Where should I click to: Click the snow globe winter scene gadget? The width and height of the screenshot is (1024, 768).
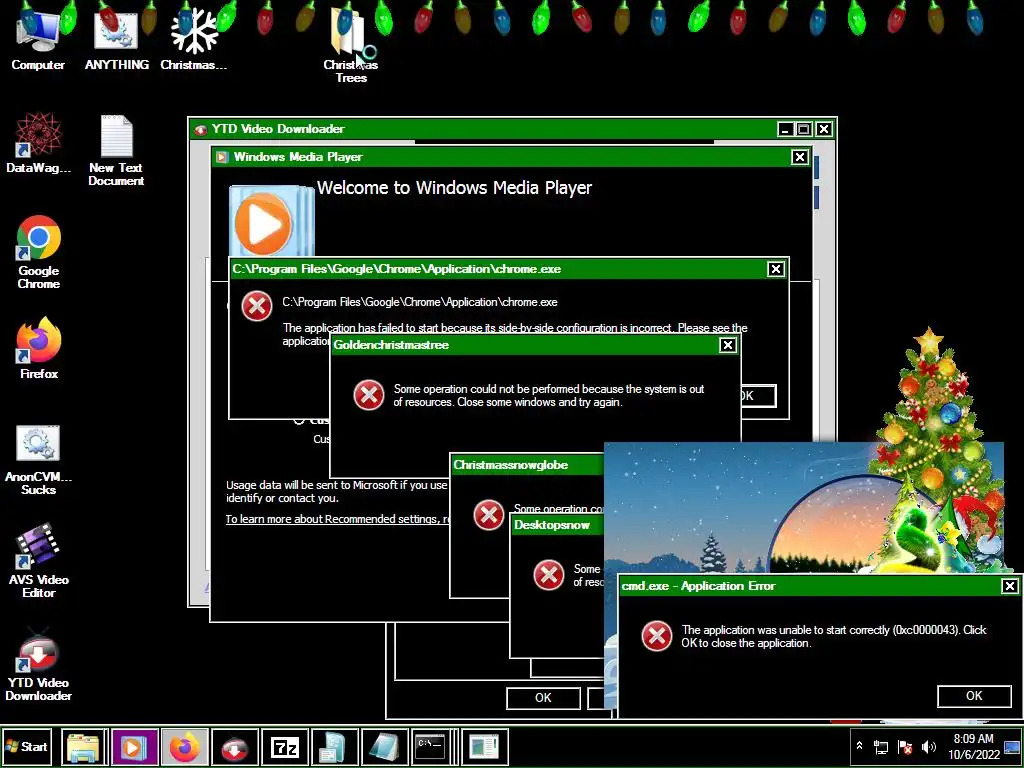(x=738, y=508)
